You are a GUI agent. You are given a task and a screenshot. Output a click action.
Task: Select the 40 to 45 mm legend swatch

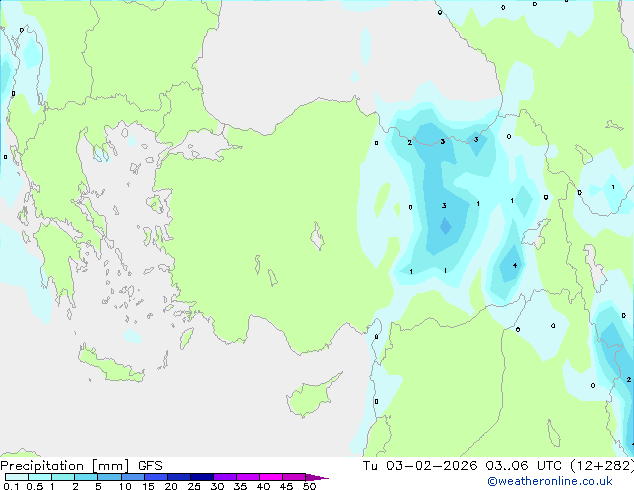(x=270, y=477)
